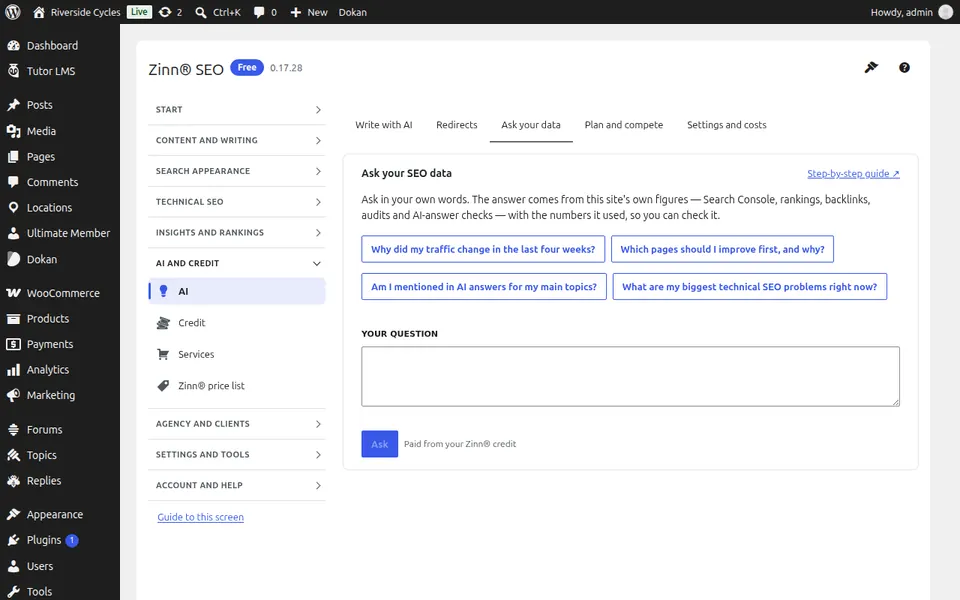This screenshot has width=960, height=600.
Task: Select the AI lightbulb menu item
Action: click(x=237, y=291)
